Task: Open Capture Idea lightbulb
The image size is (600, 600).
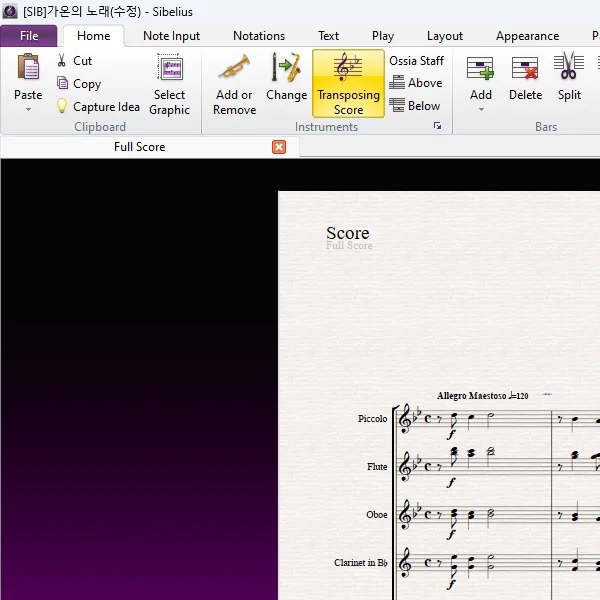Action: (63, 106)
